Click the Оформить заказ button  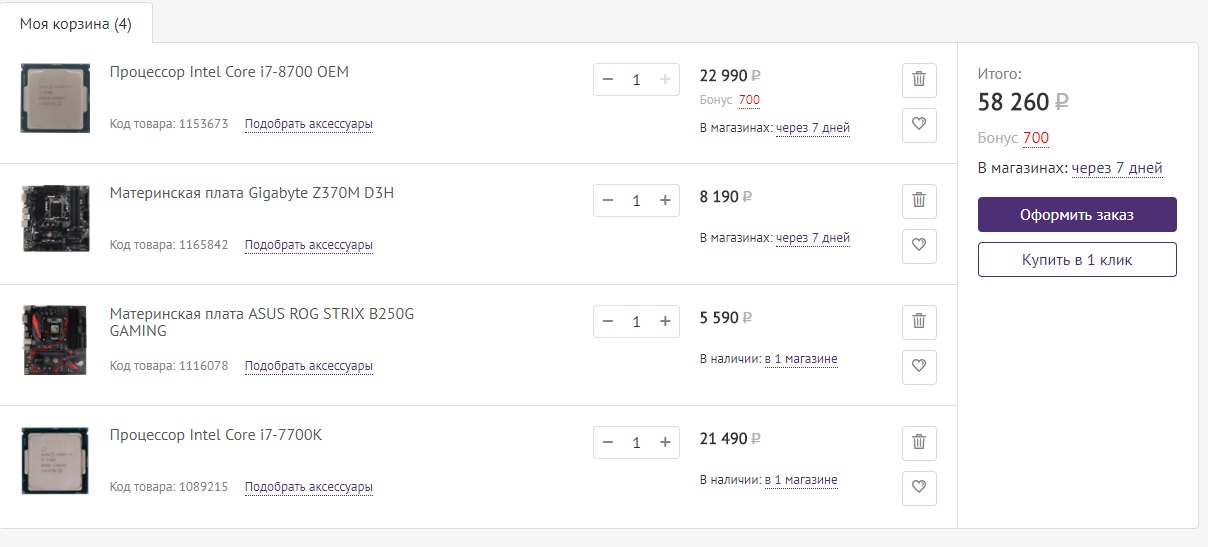pos(1077,215)
